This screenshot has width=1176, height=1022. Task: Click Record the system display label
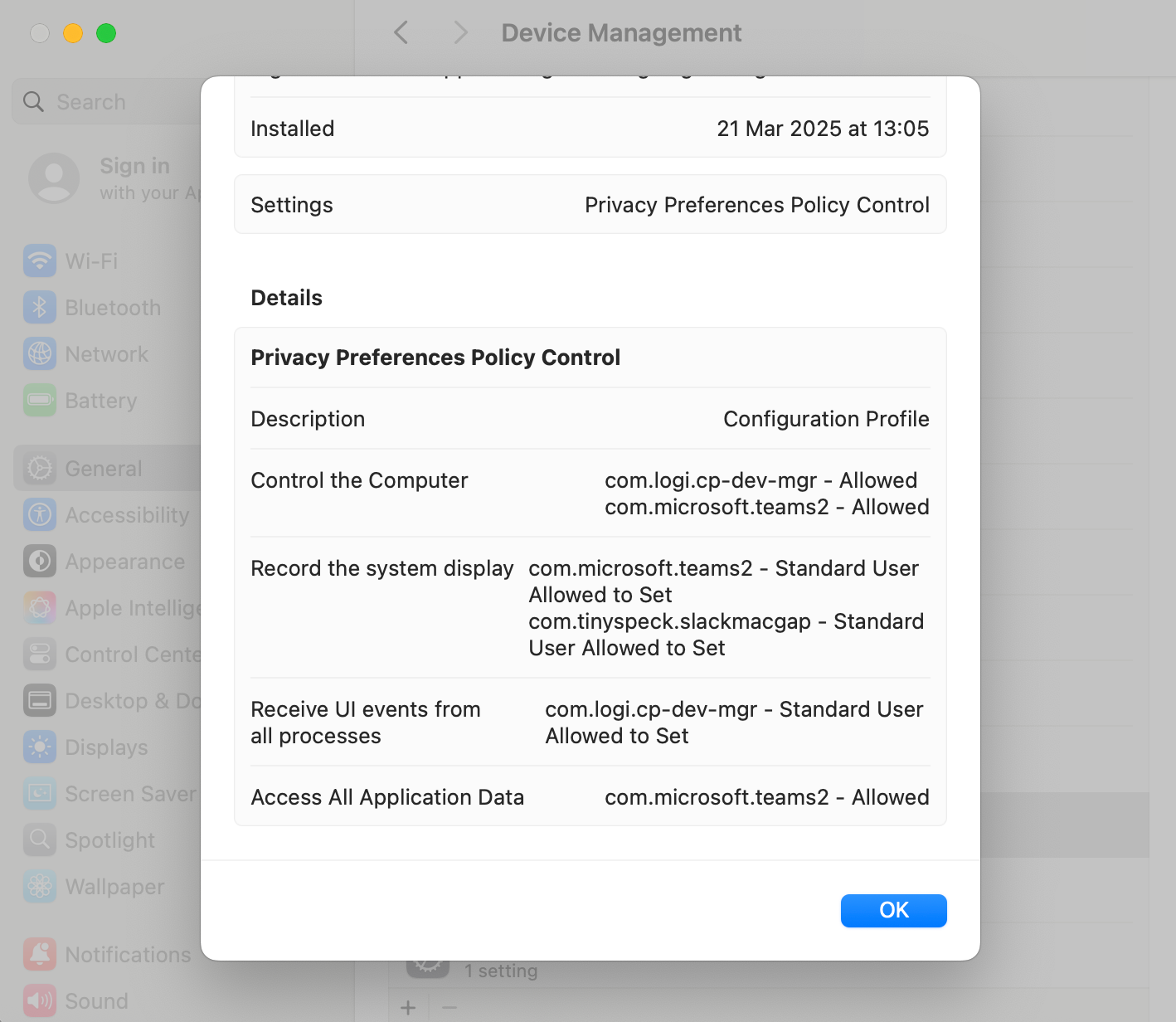coord(382,568)
